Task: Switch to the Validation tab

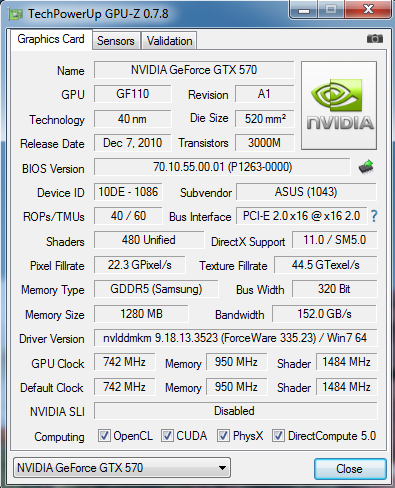Action: point(169,41)
